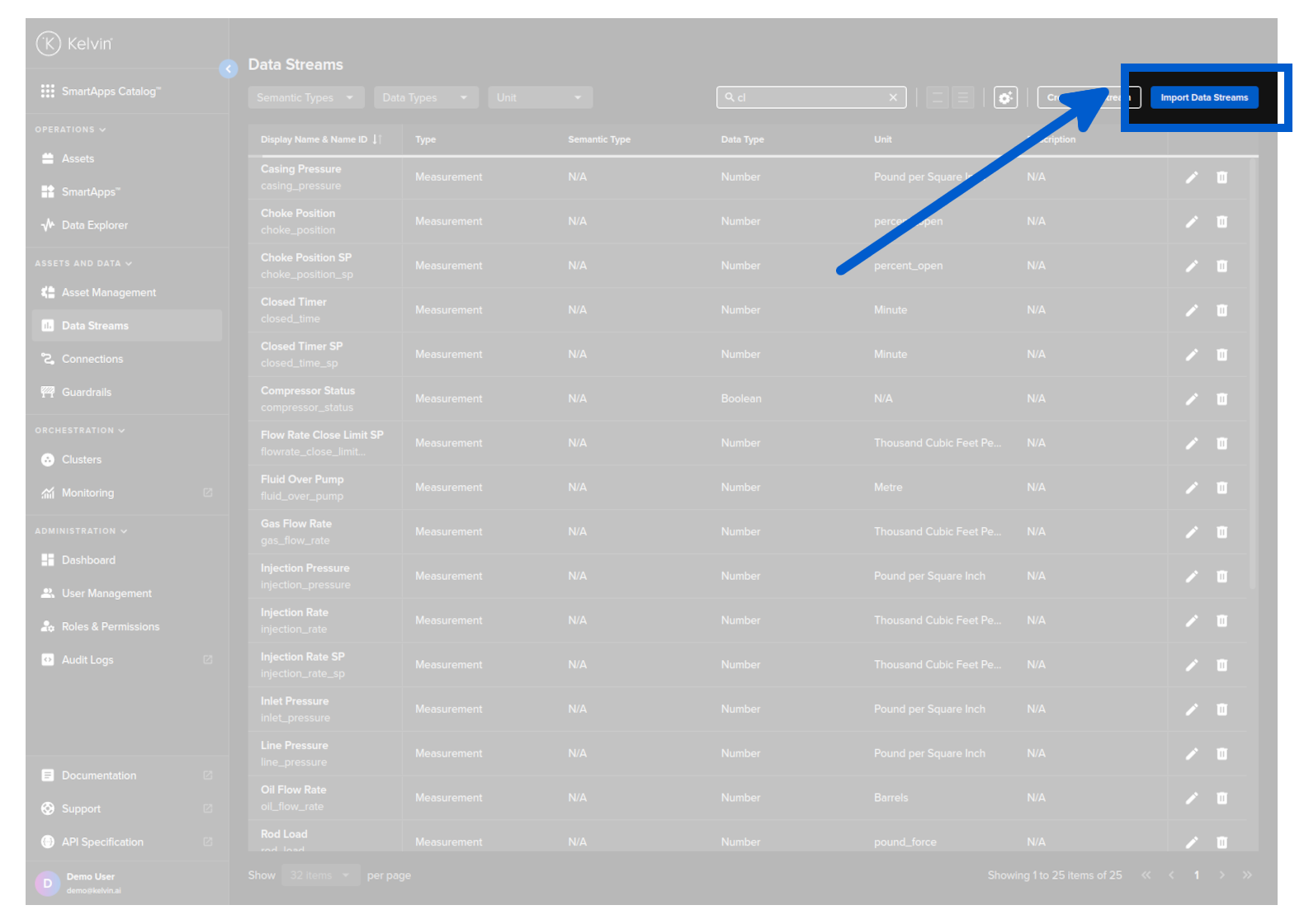
Task: Open the Semantic Types filter dropdown
Action: [305, 97]
